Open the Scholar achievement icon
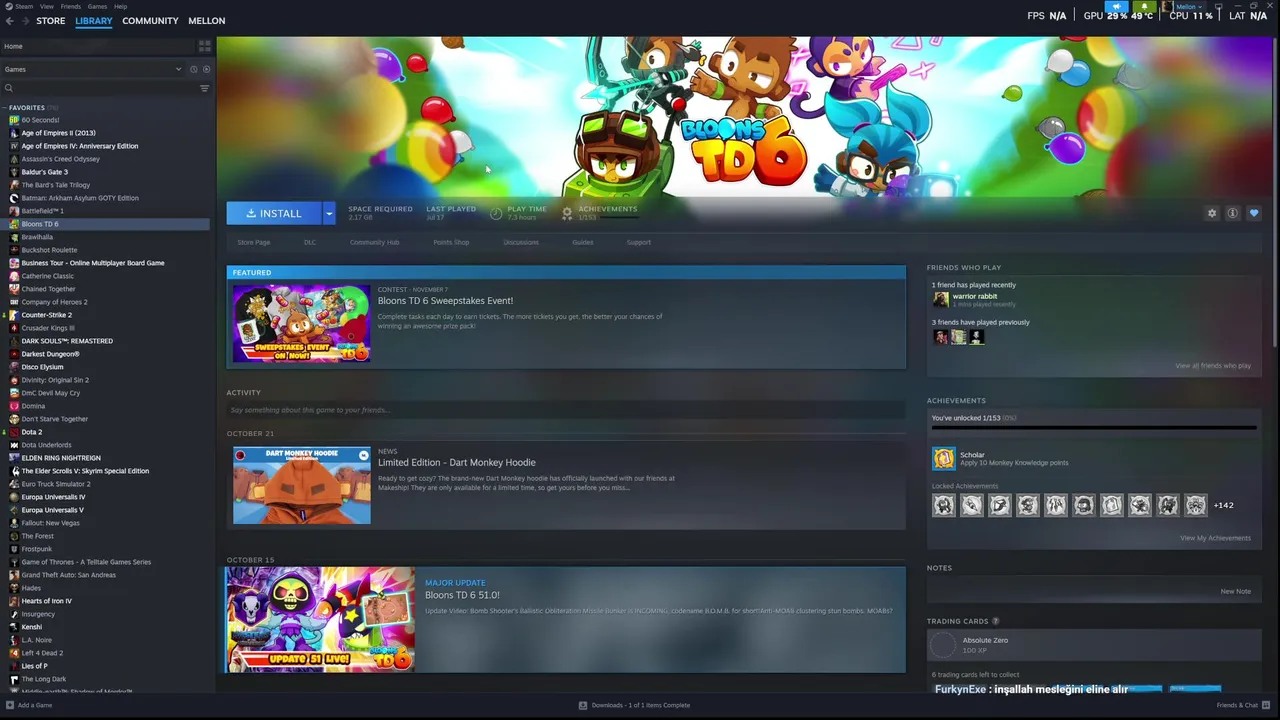 click(x=944, y=459)
